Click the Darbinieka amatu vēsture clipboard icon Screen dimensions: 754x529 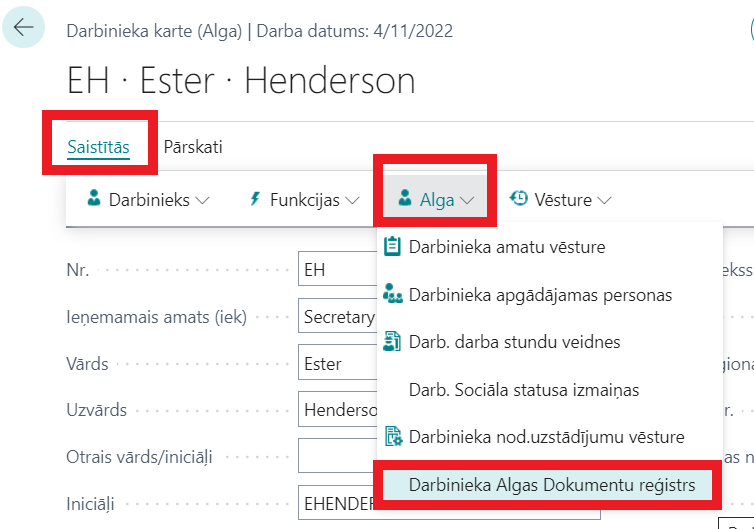[x=392, y=246]
